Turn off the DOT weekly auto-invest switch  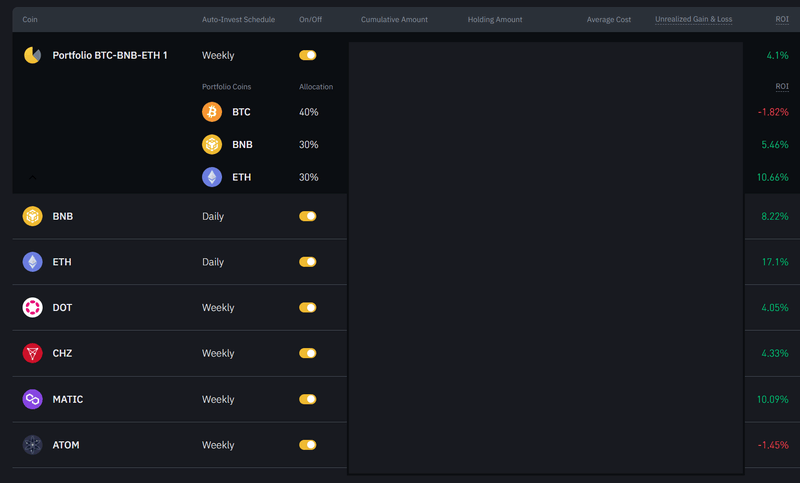(308, 308)
